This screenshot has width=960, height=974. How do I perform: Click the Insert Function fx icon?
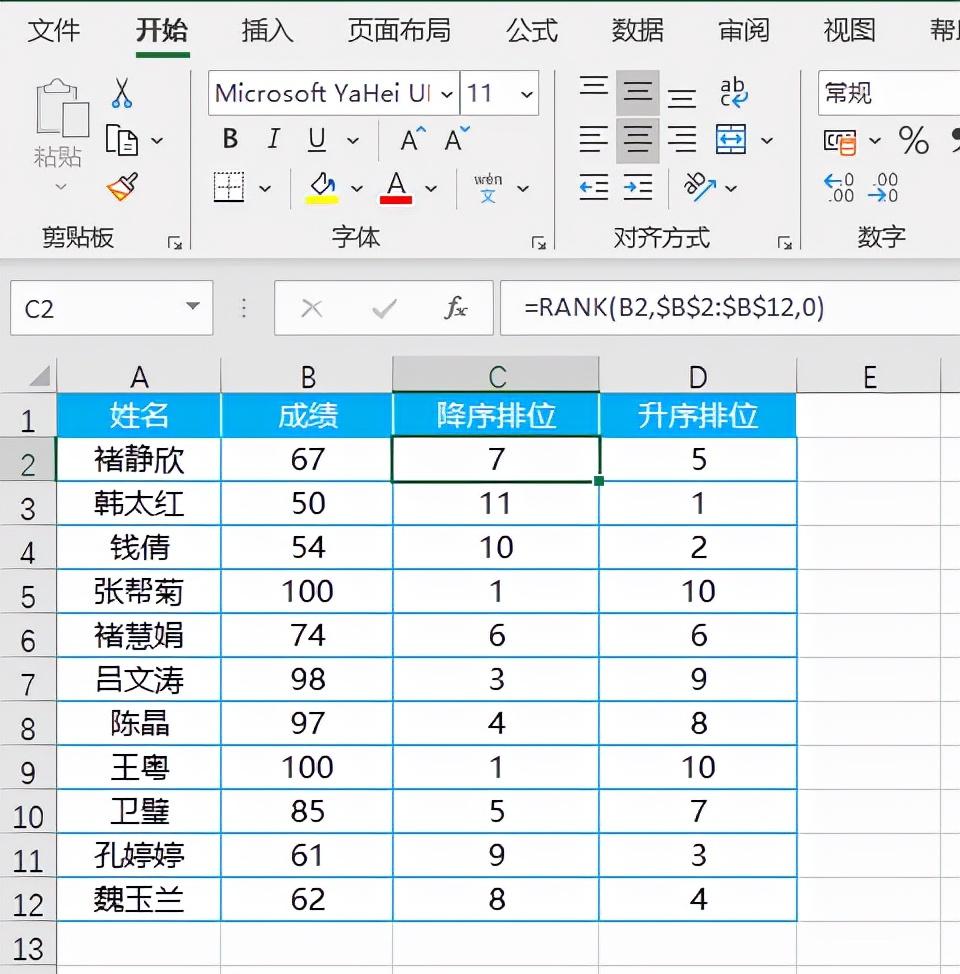pyautogui.click(x=455, y=307)
